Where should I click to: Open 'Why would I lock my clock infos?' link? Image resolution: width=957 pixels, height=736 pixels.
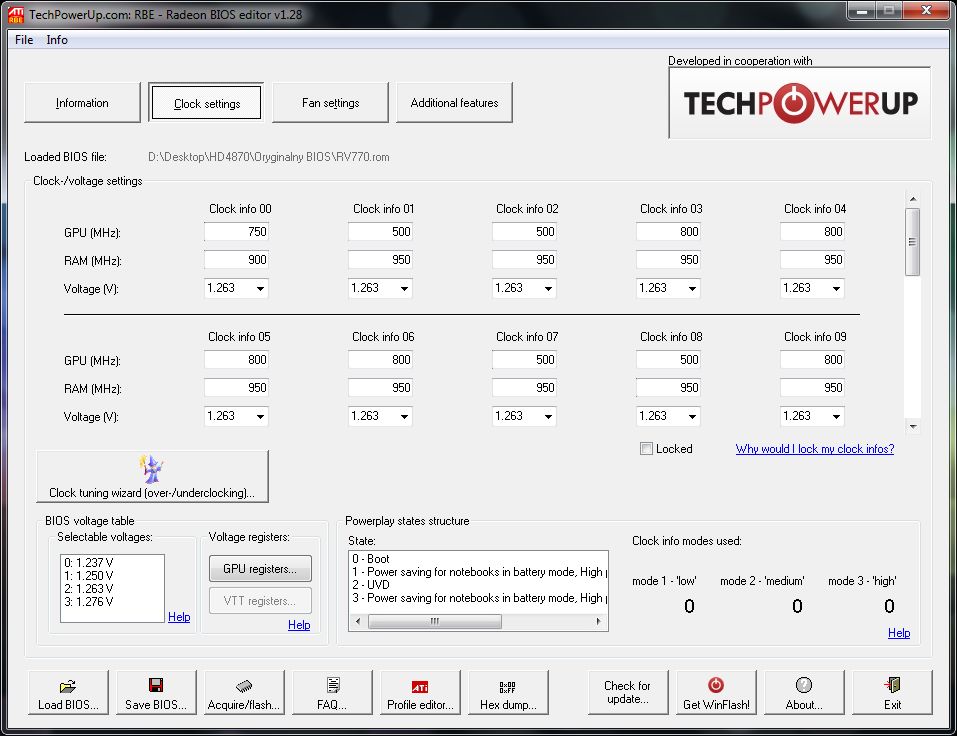pos(815,449)
